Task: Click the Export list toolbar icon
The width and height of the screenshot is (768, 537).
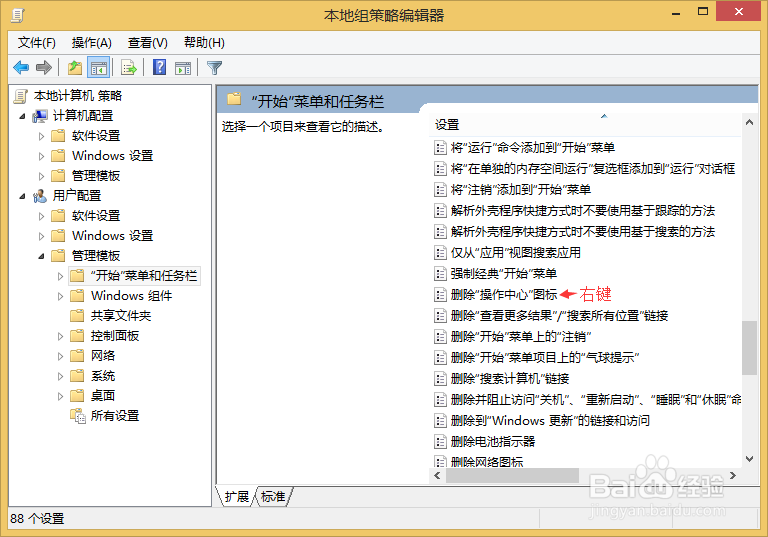Action: tap(129, 68)
